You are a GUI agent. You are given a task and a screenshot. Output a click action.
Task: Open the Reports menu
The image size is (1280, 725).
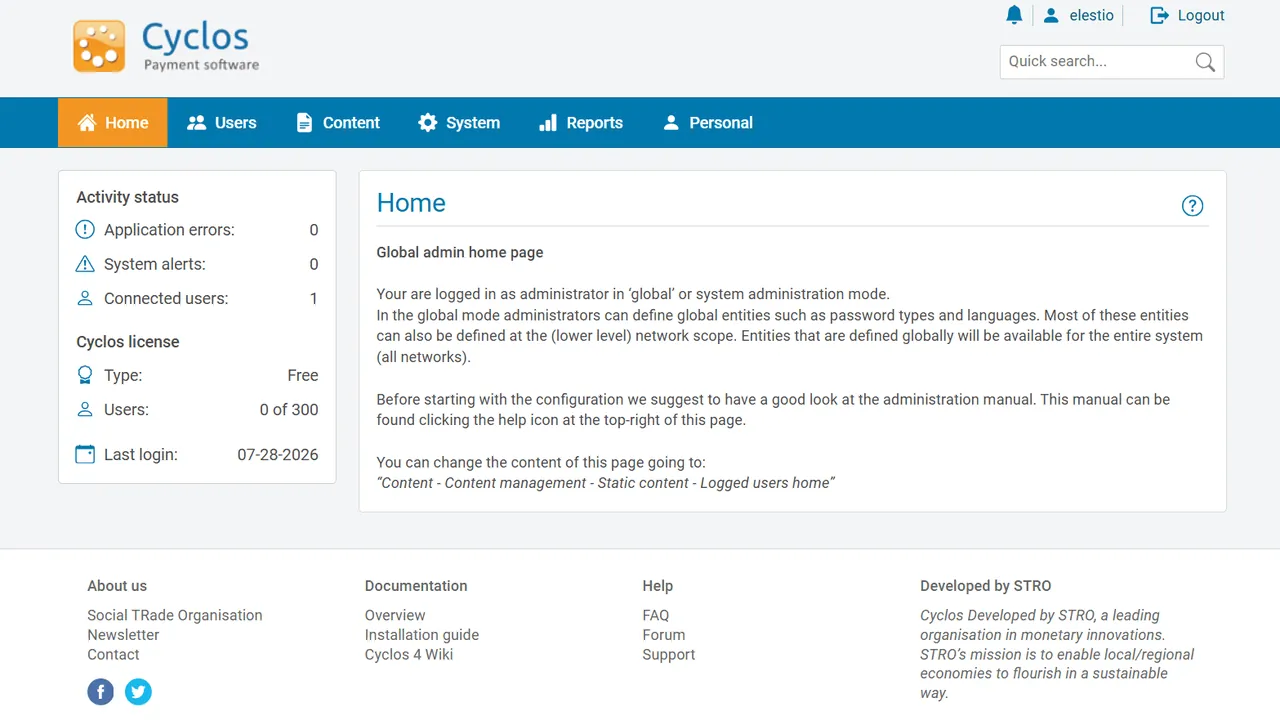581,123
